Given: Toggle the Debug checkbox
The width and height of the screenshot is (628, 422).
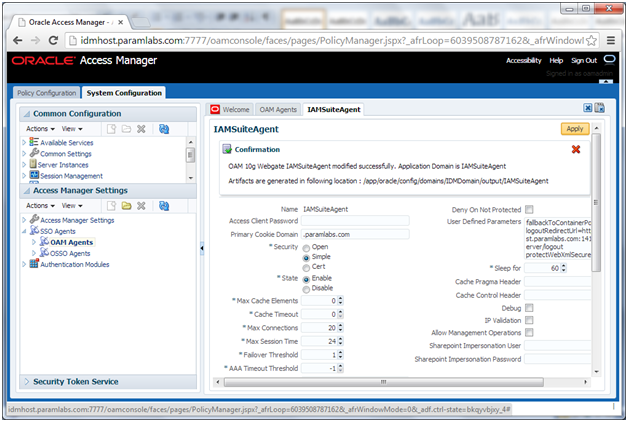Looking at the screenshot, I should point(529,308).
